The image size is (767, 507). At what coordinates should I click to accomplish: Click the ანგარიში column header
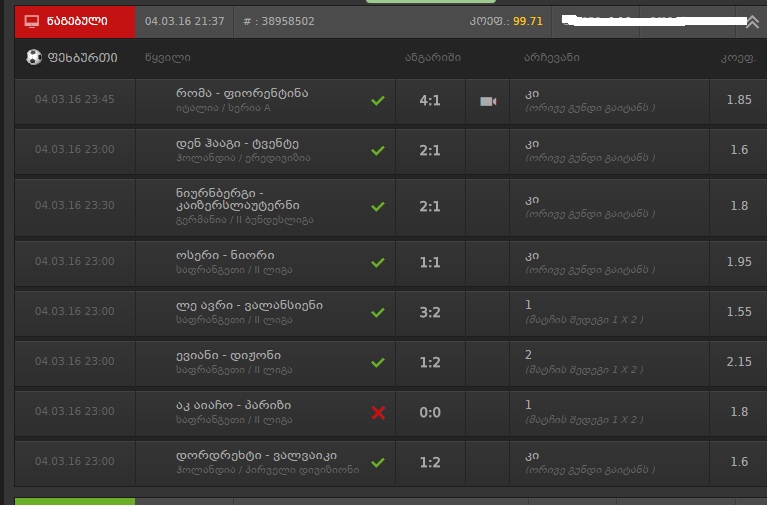point(432,58)
